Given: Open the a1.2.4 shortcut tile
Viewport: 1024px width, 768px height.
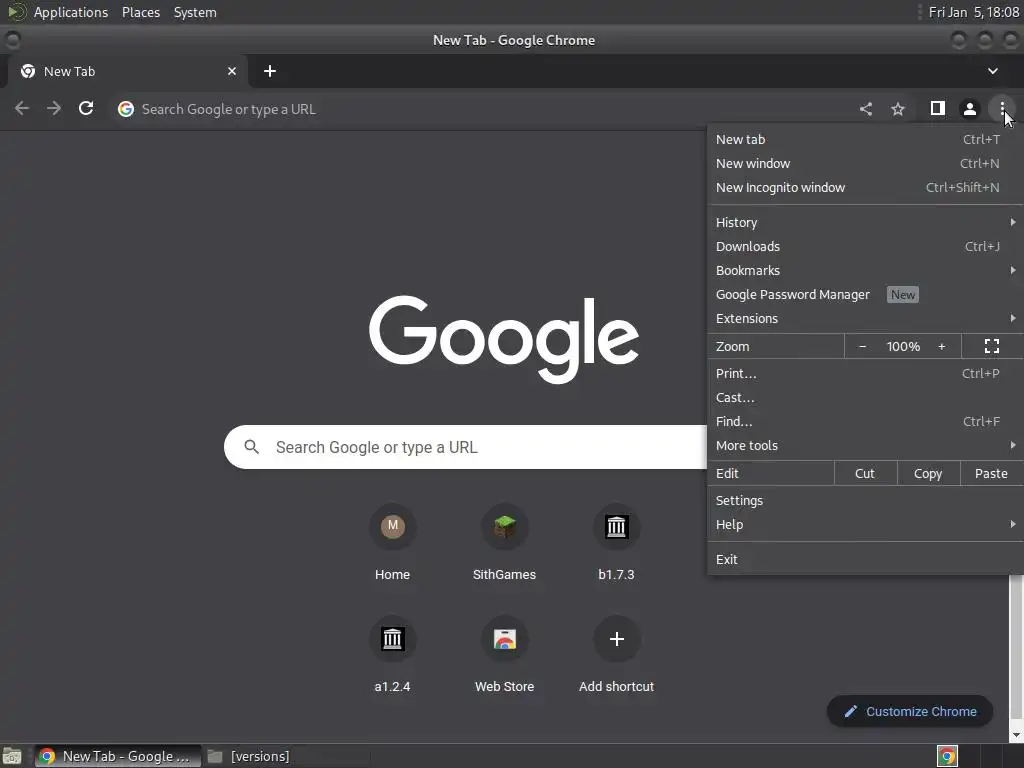Looking at the screenshot, I should coord(392,654).
